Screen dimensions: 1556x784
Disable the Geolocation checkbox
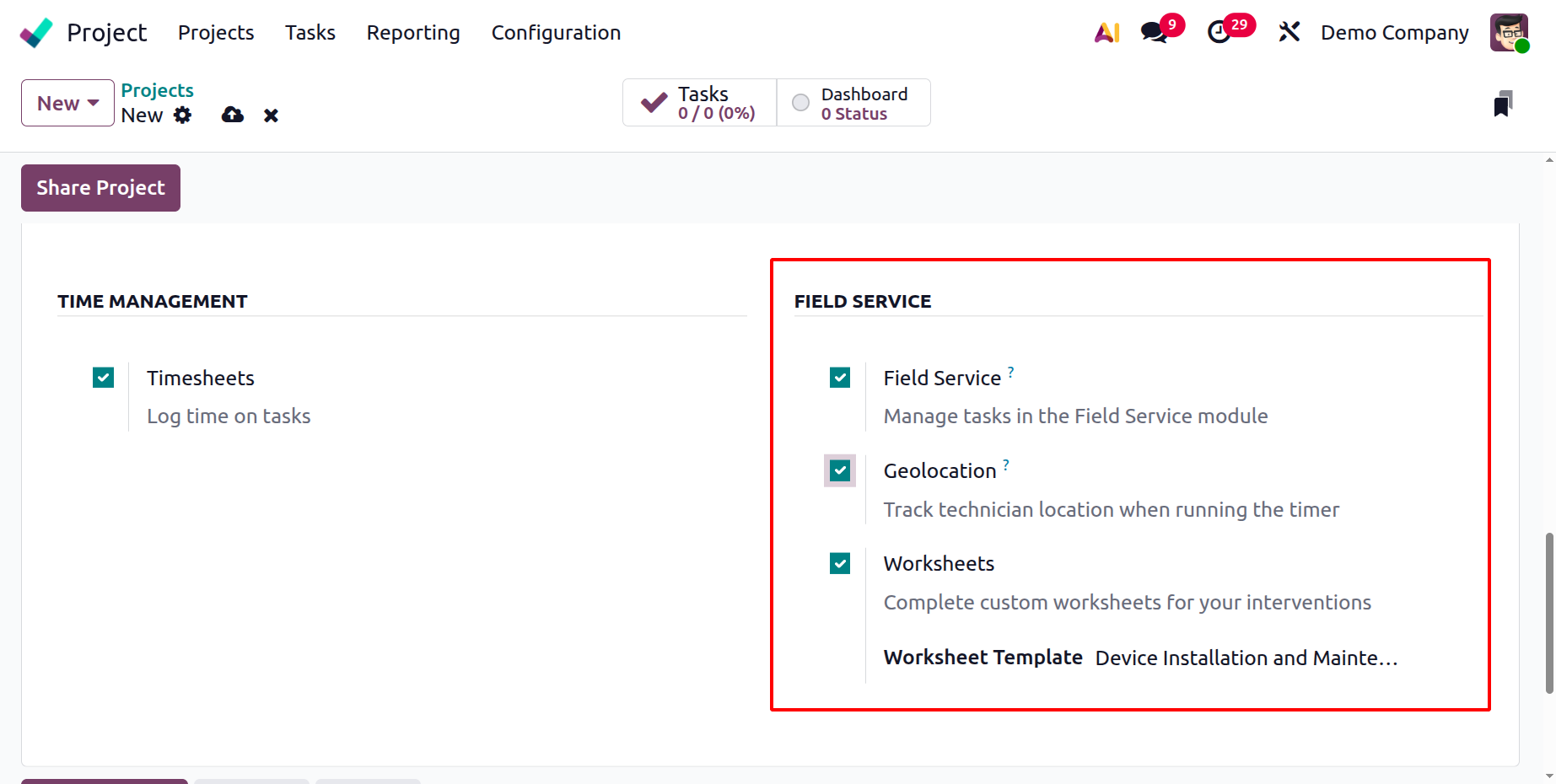pos(840,470)
